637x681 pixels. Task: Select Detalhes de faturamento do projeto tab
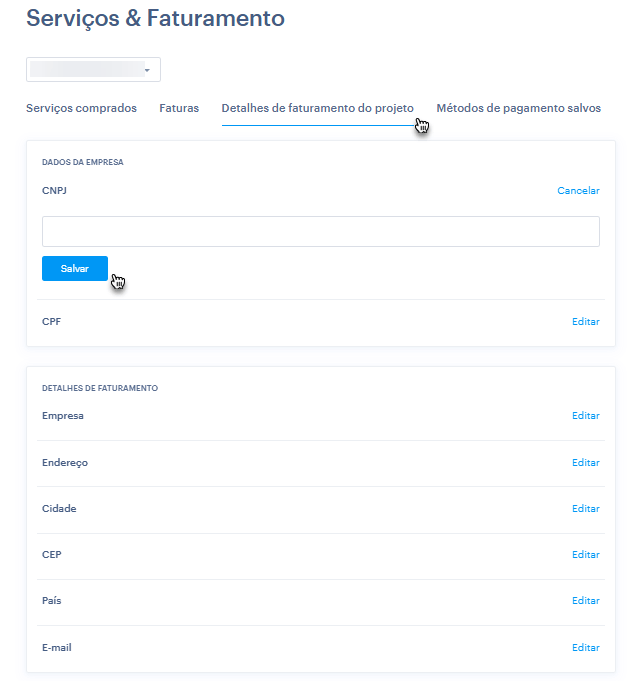tap(317, 108)
